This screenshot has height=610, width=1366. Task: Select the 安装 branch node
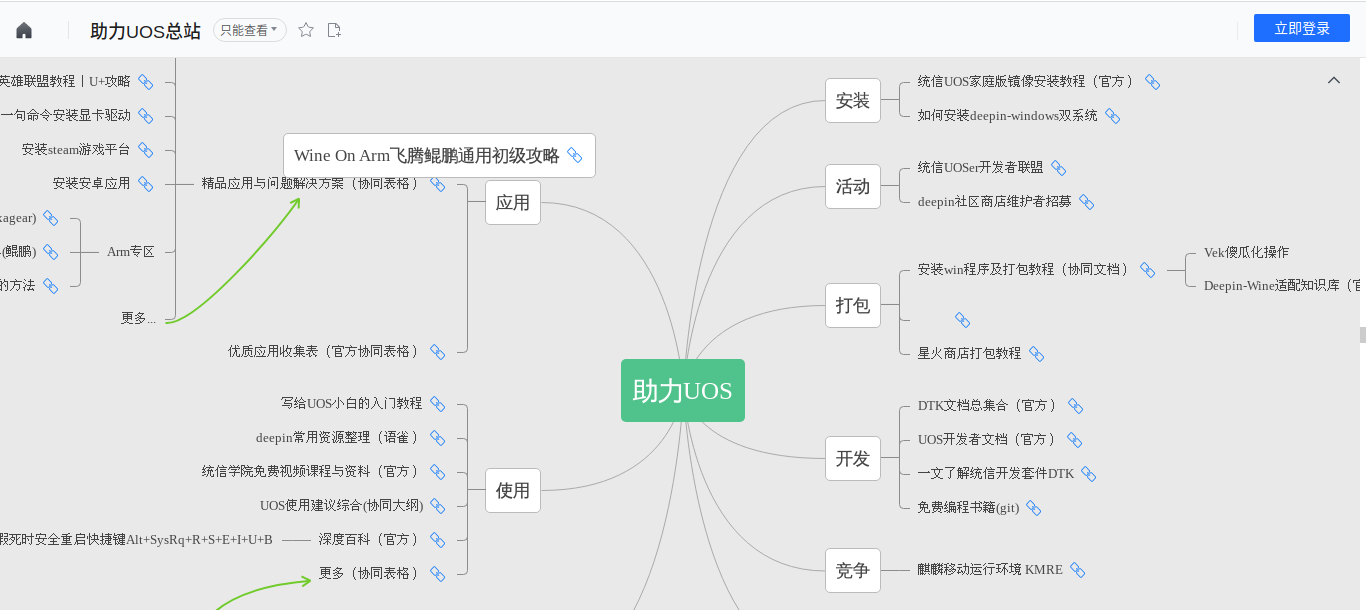pyautogui.click(x=853, y=100)
